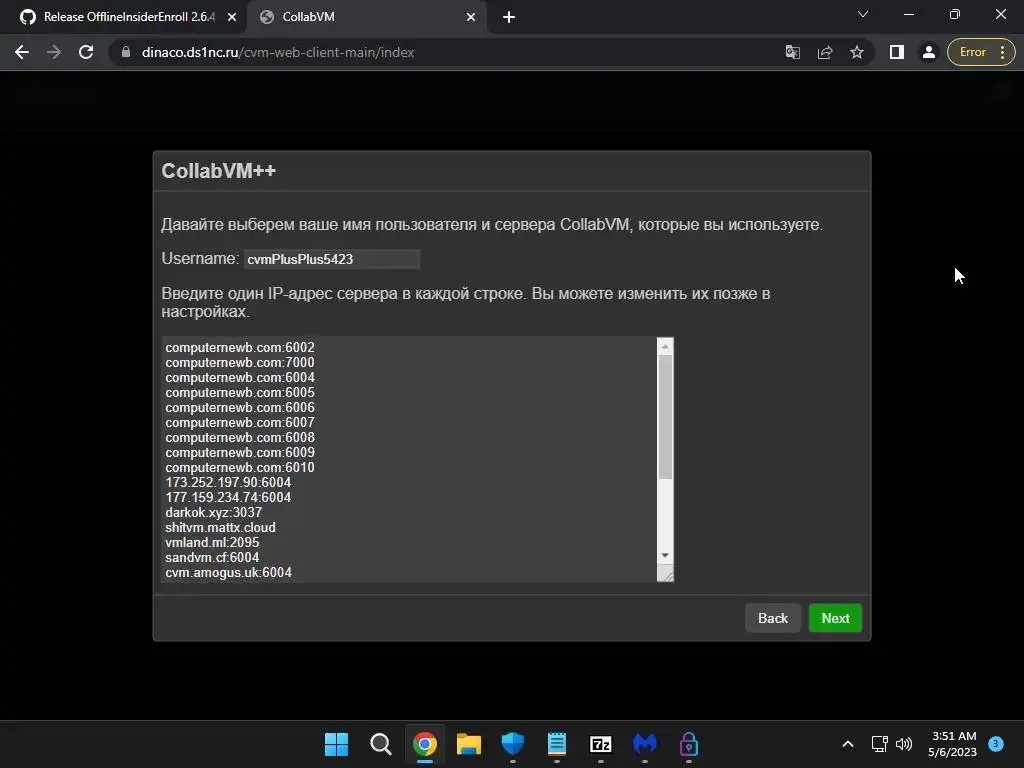The image size is (1024, 768).
Task: Click the cvm.amogus.uk:6004 entry
Action: (229, 573)
